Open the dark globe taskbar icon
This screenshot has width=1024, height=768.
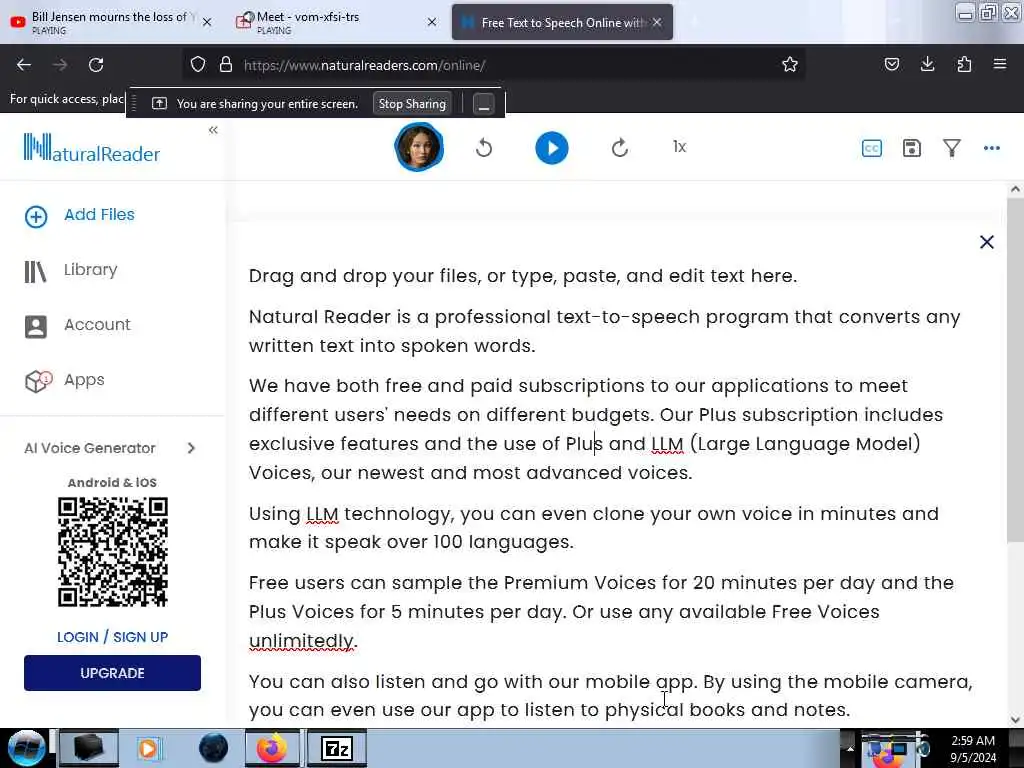click(214, 748)
